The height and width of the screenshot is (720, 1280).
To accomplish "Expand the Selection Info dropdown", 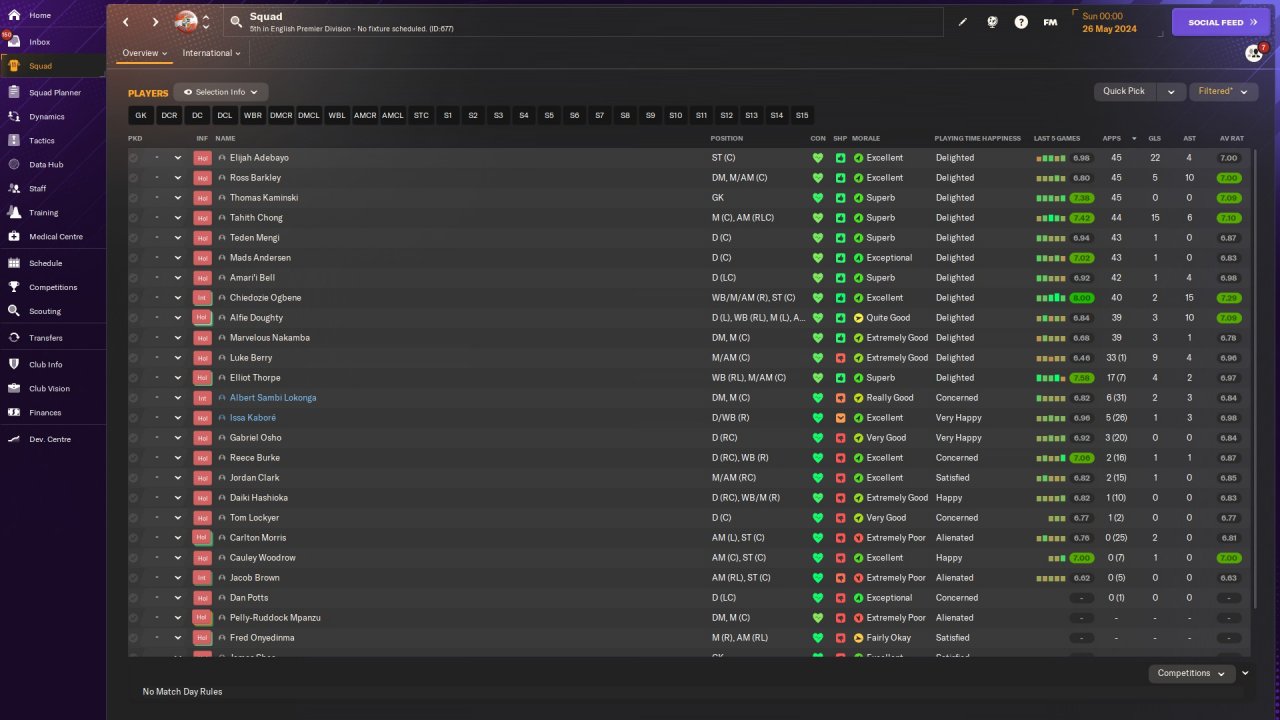I will pyautogui.click(x=221, y=92).
